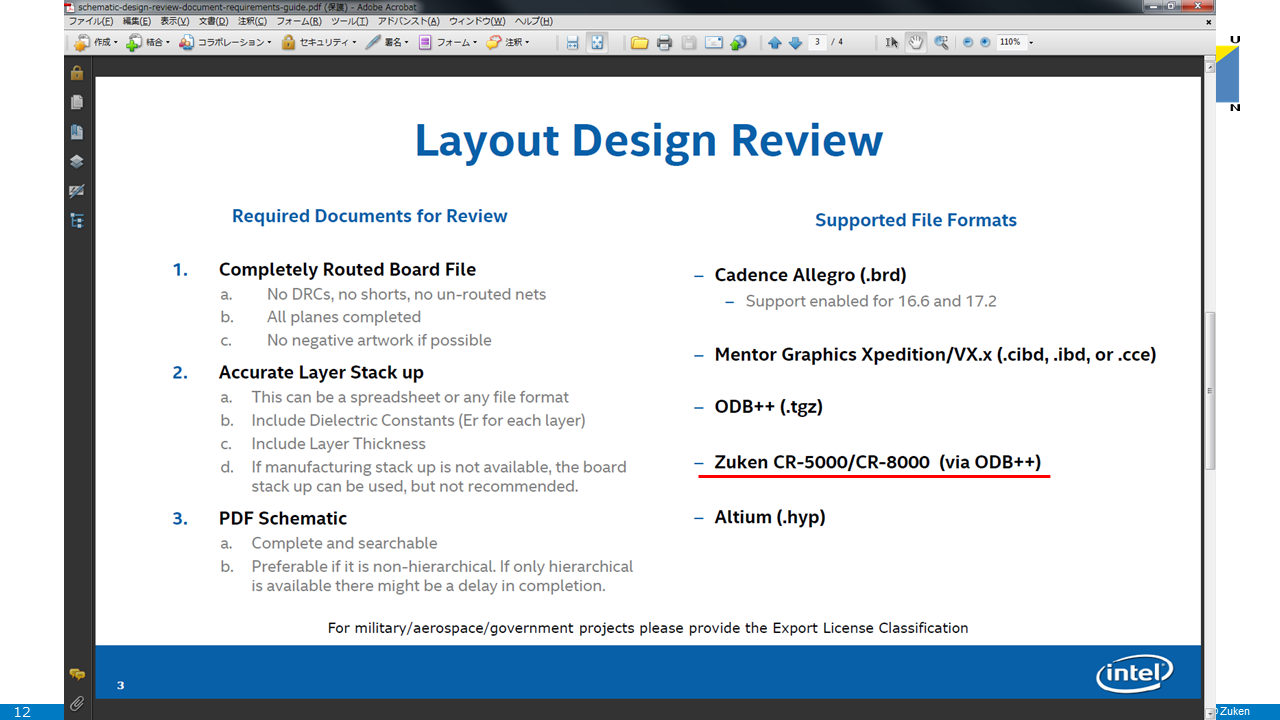Expand the zoom percentage dropdown arrow
1280x720 pixels.
click(1031, 43)
